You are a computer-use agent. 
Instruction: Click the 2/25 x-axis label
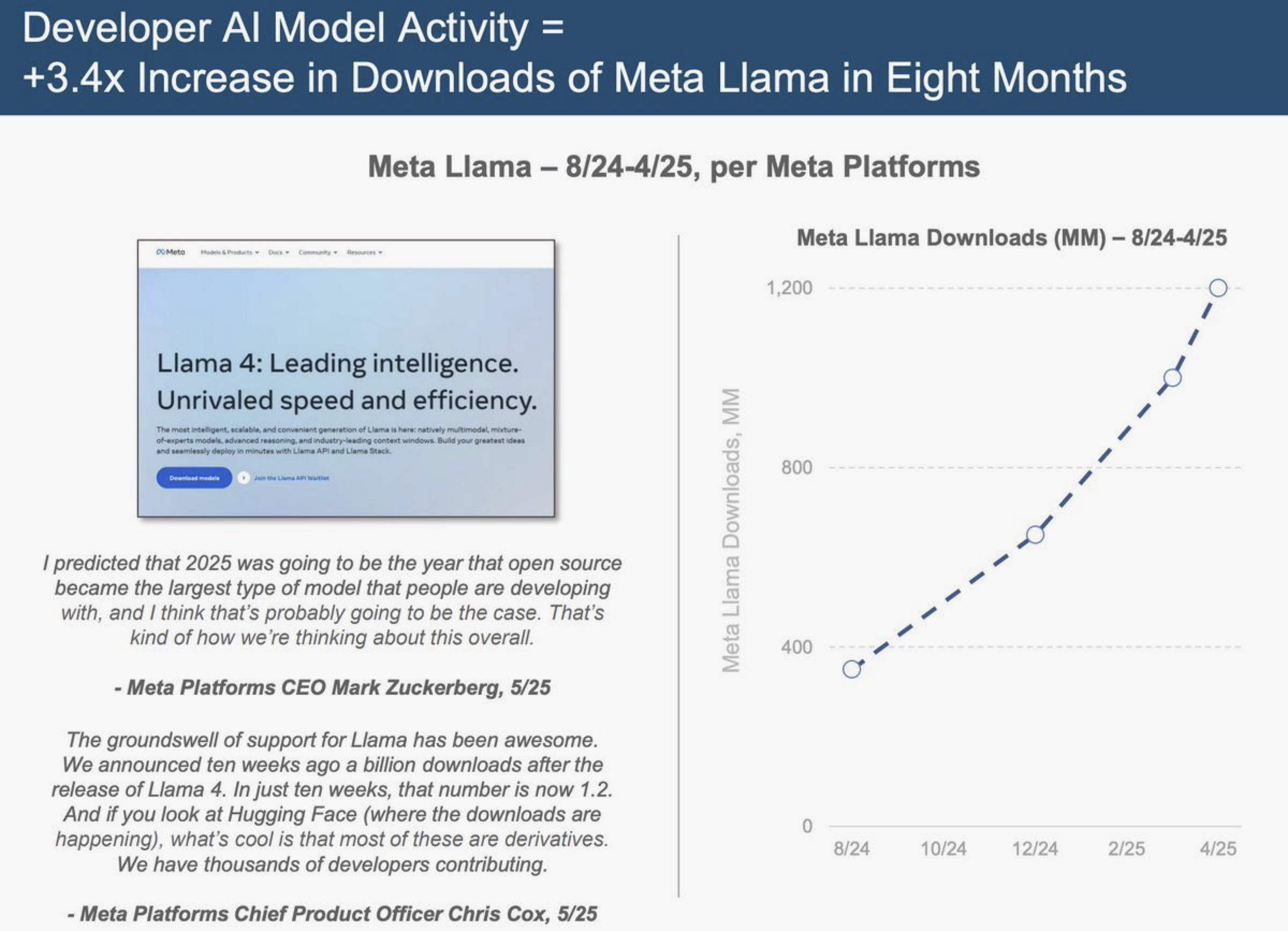tap(1126, 849)
